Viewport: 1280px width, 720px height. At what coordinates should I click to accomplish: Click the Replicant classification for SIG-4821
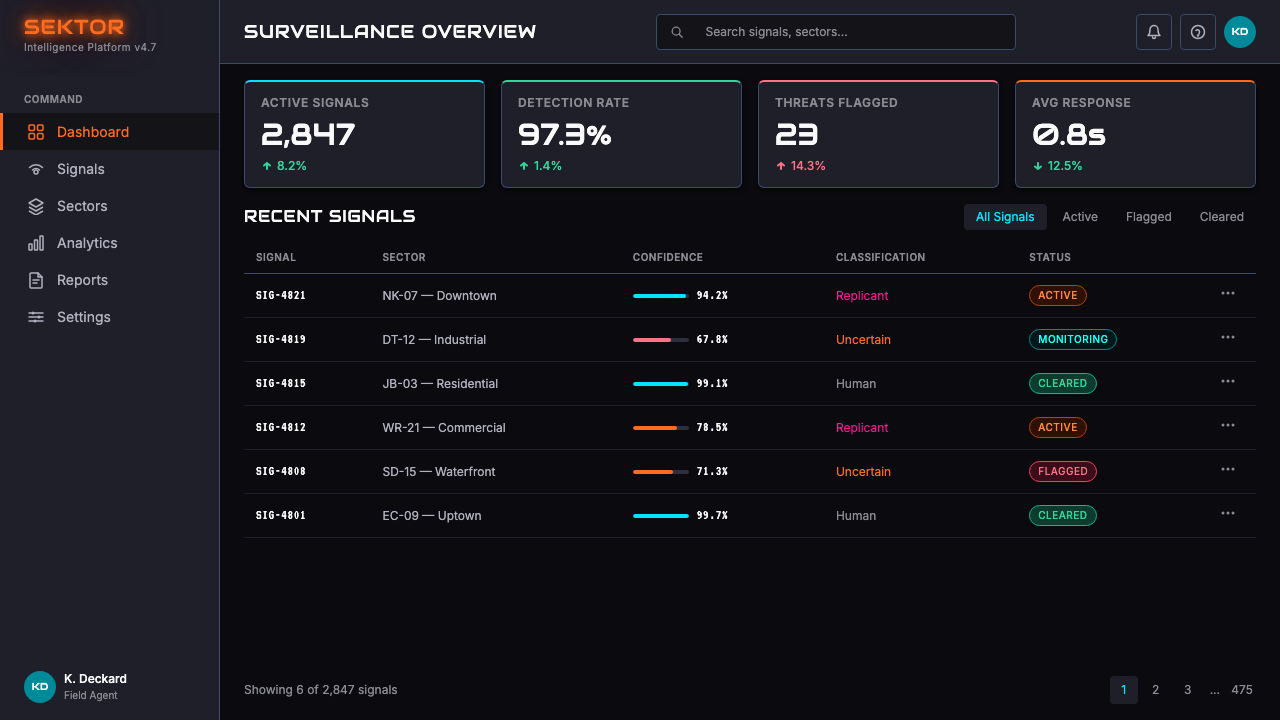tap(862, 296)
